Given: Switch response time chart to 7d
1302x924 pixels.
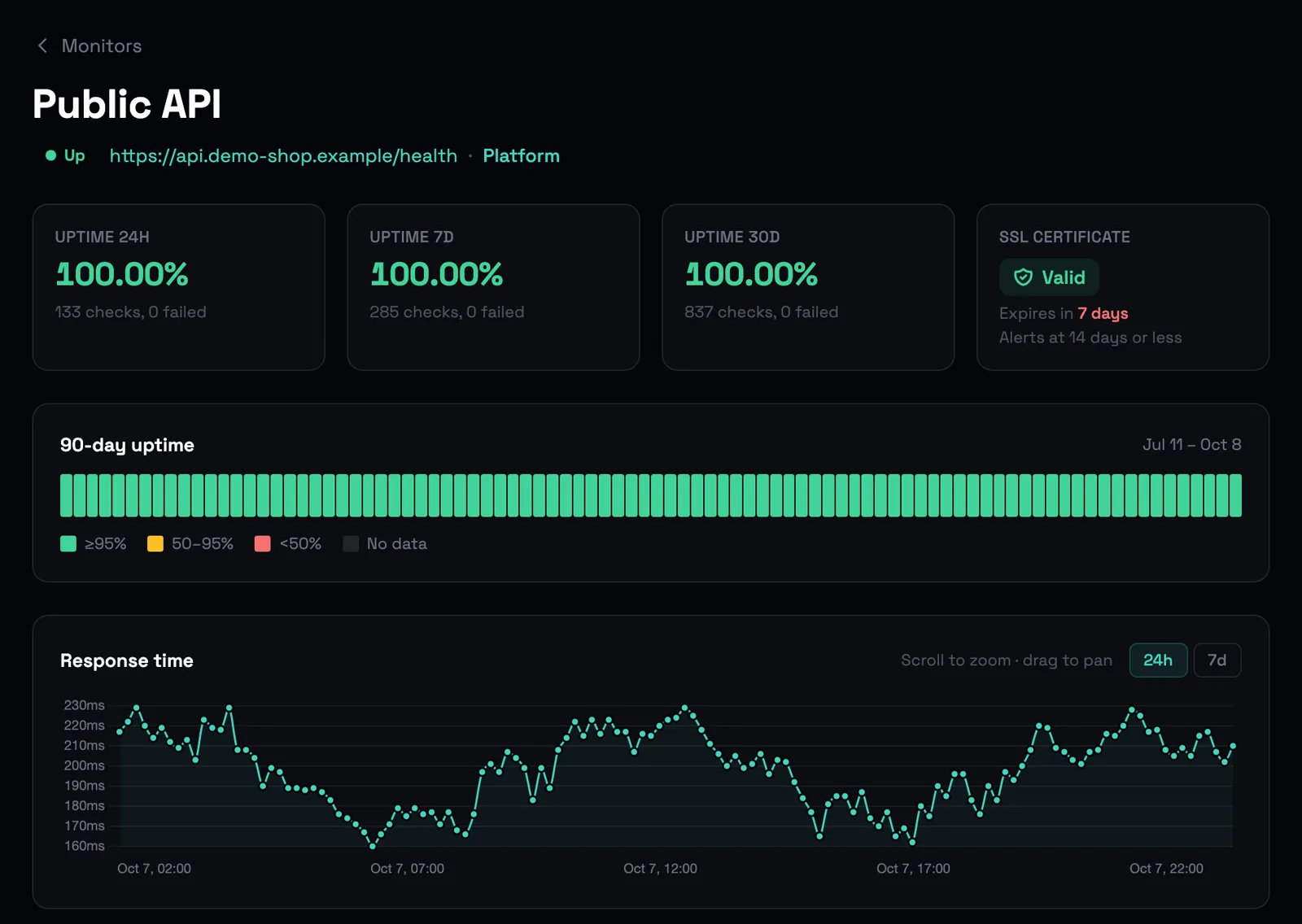Looking at the screenshot, I should 1217,660.
